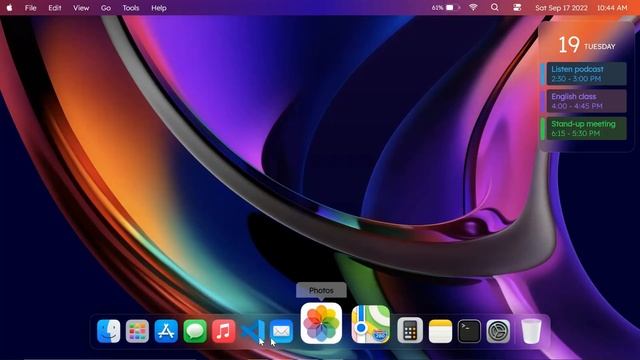Open Finder from the dock

tap(109, 331)
